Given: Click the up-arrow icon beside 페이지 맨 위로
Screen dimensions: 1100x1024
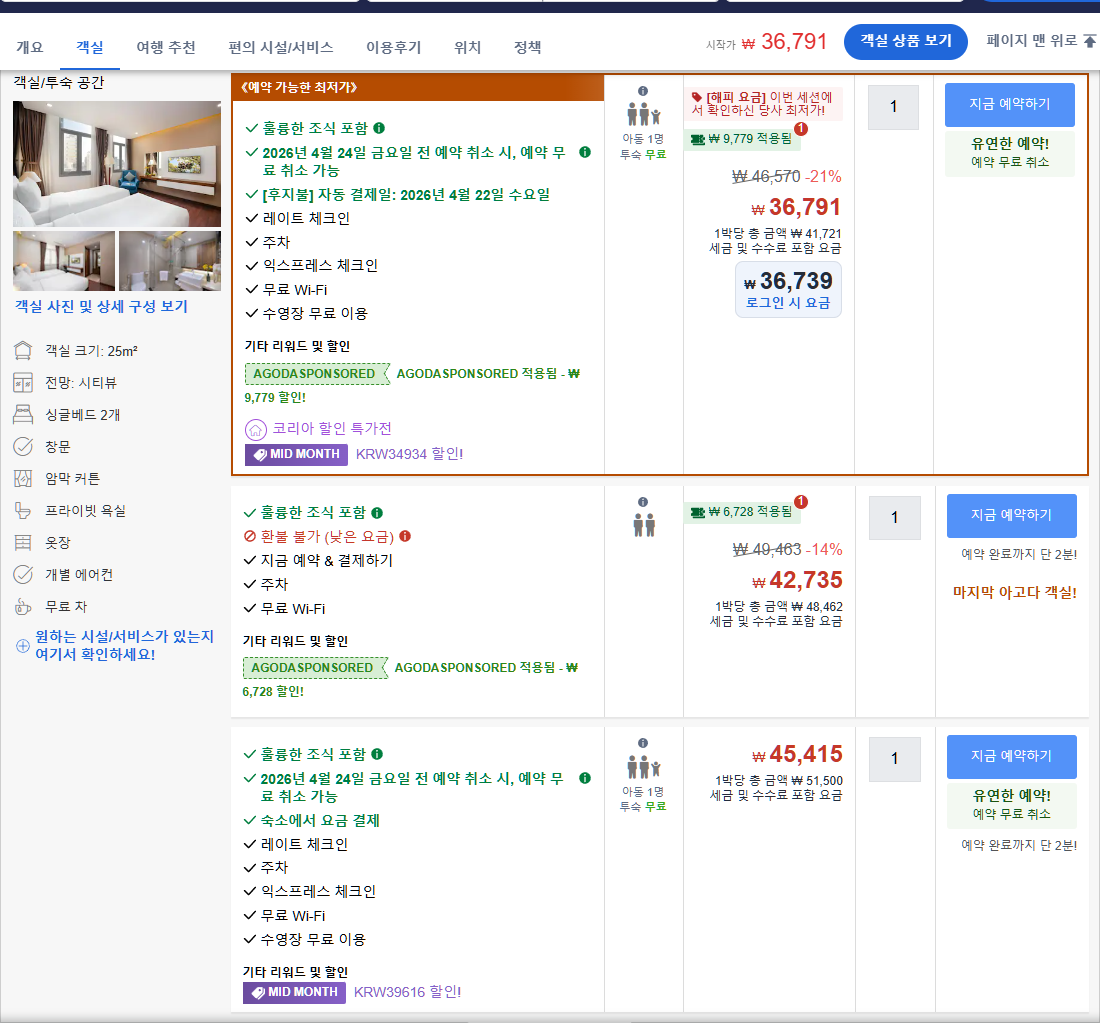Looking at the screenshot, I should [1089, 41].
